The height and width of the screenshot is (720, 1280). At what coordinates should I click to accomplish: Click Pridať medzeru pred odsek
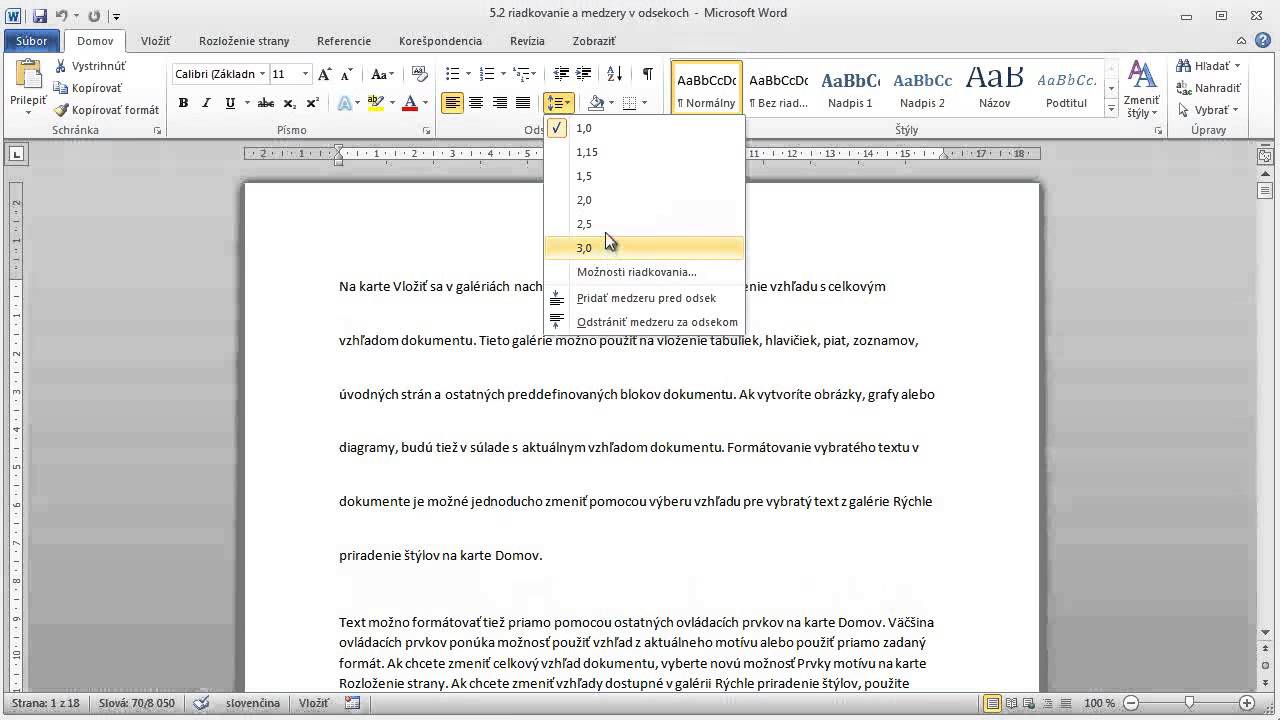point(645,298)
